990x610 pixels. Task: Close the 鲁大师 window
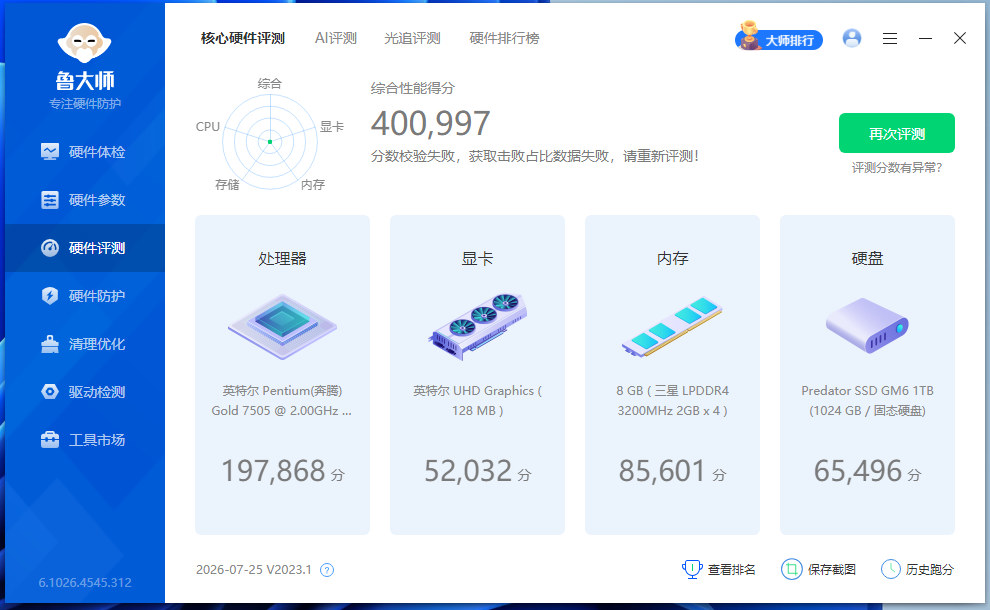960,39
